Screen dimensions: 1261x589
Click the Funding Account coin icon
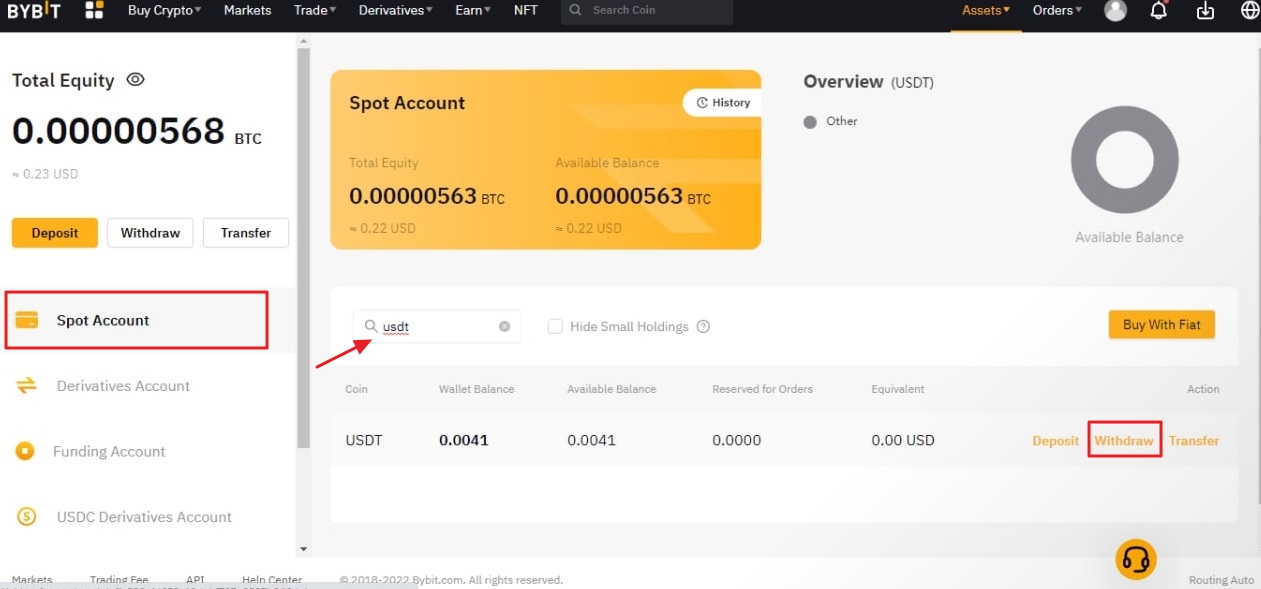coord(28,451)
